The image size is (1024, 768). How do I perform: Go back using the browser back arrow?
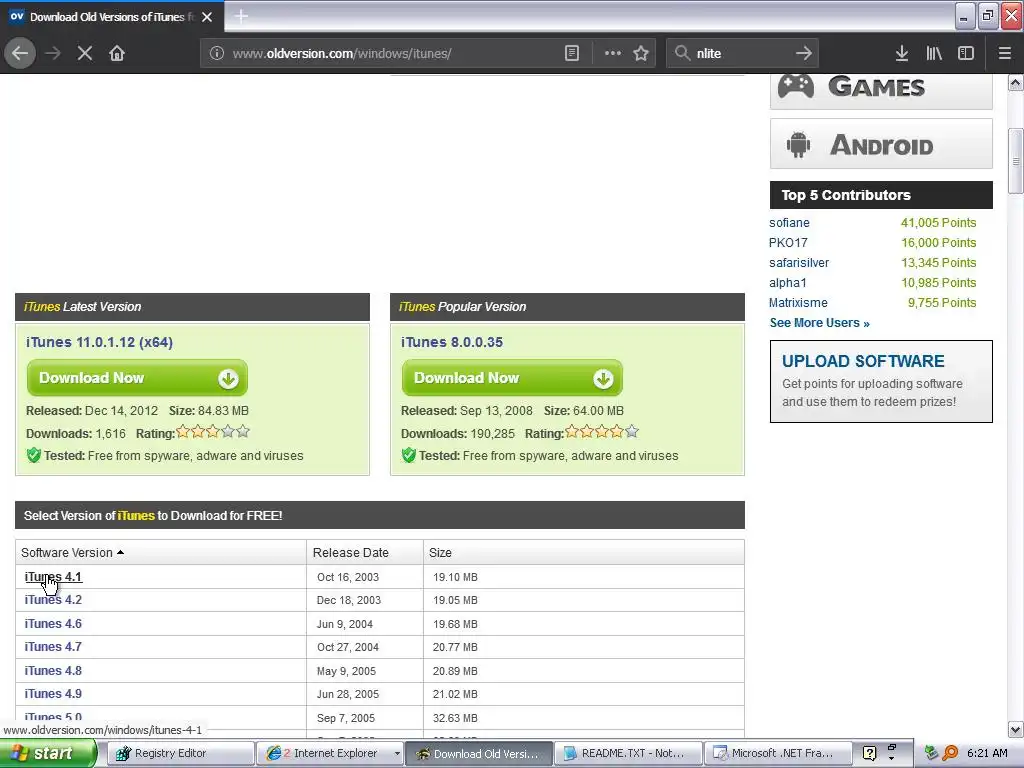20,53
